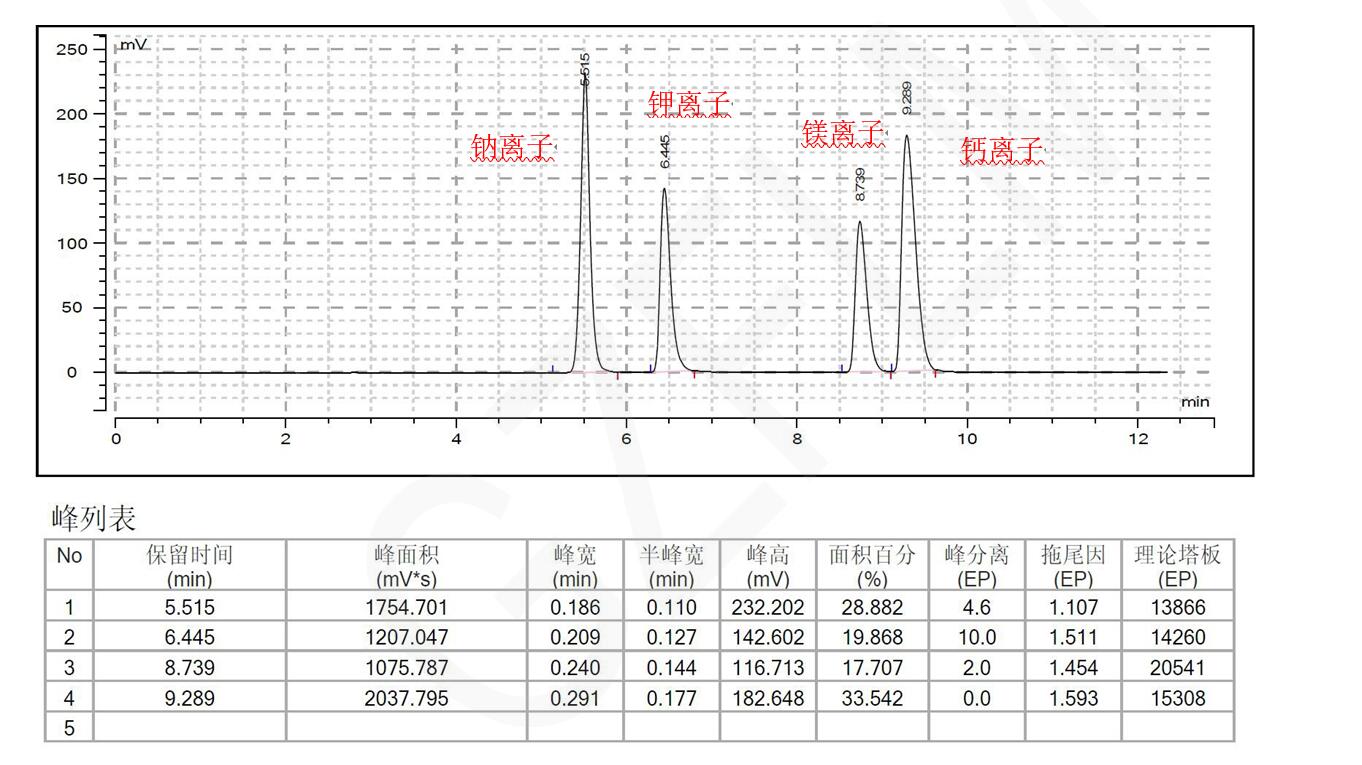Click the peak area cell 2037.795
Viewport: 1362px width, 765px height.
[406, 697]
